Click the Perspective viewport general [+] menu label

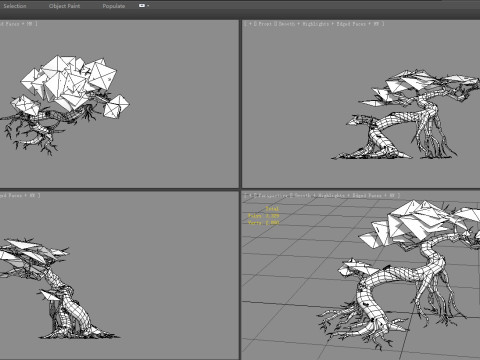(x=250, y=196)
